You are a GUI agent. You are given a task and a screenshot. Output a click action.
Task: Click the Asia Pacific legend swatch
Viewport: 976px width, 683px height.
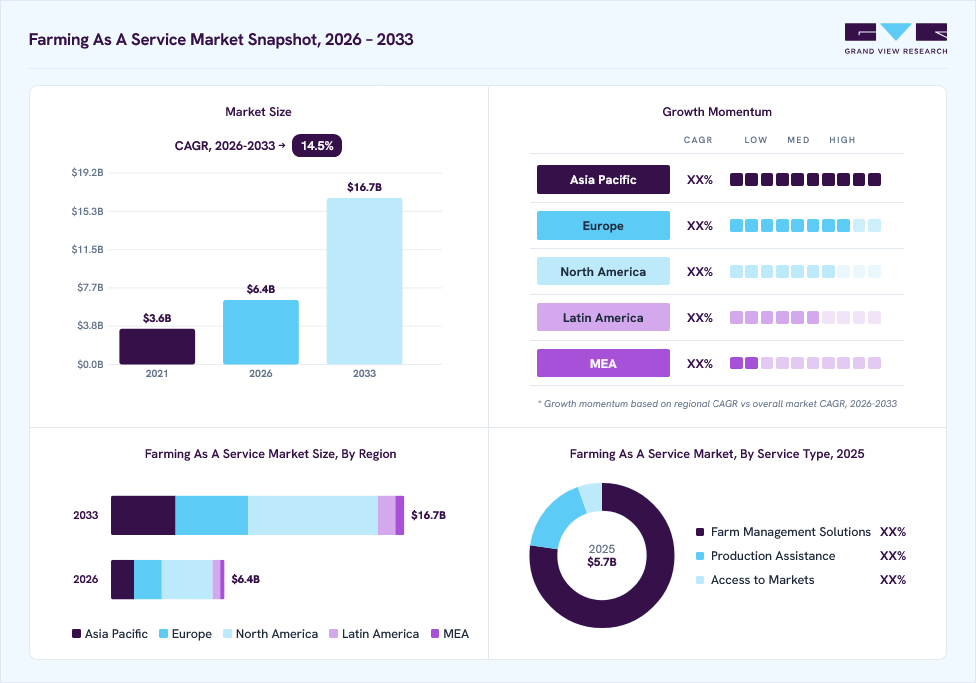(x=77, y=634)
